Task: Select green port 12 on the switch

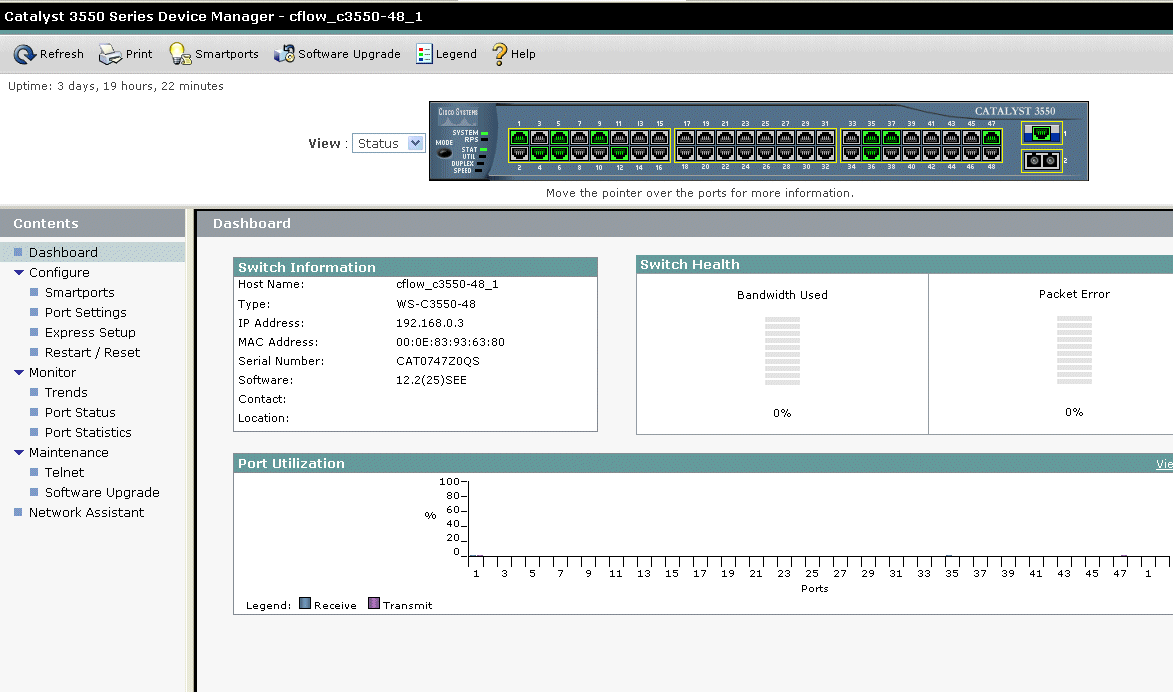Action: pos(619,153)
